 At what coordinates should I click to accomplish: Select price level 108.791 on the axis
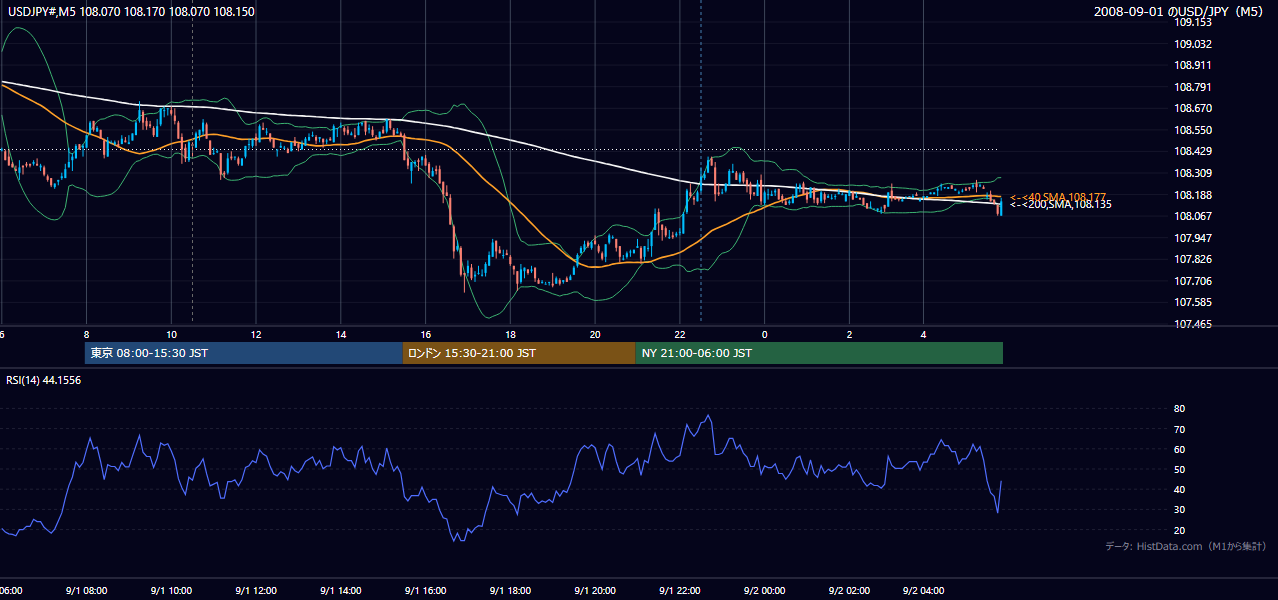(1193, 87)
